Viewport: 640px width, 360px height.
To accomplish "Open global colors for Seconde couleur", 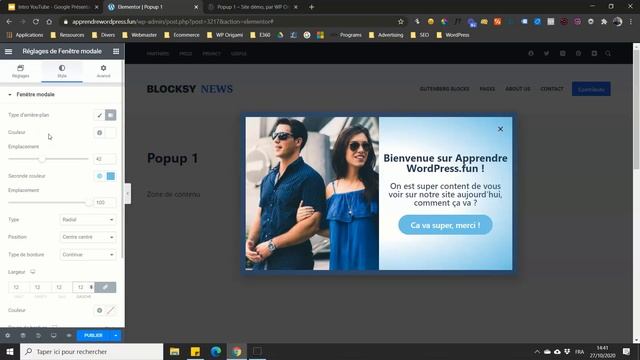I will [99, 176].
